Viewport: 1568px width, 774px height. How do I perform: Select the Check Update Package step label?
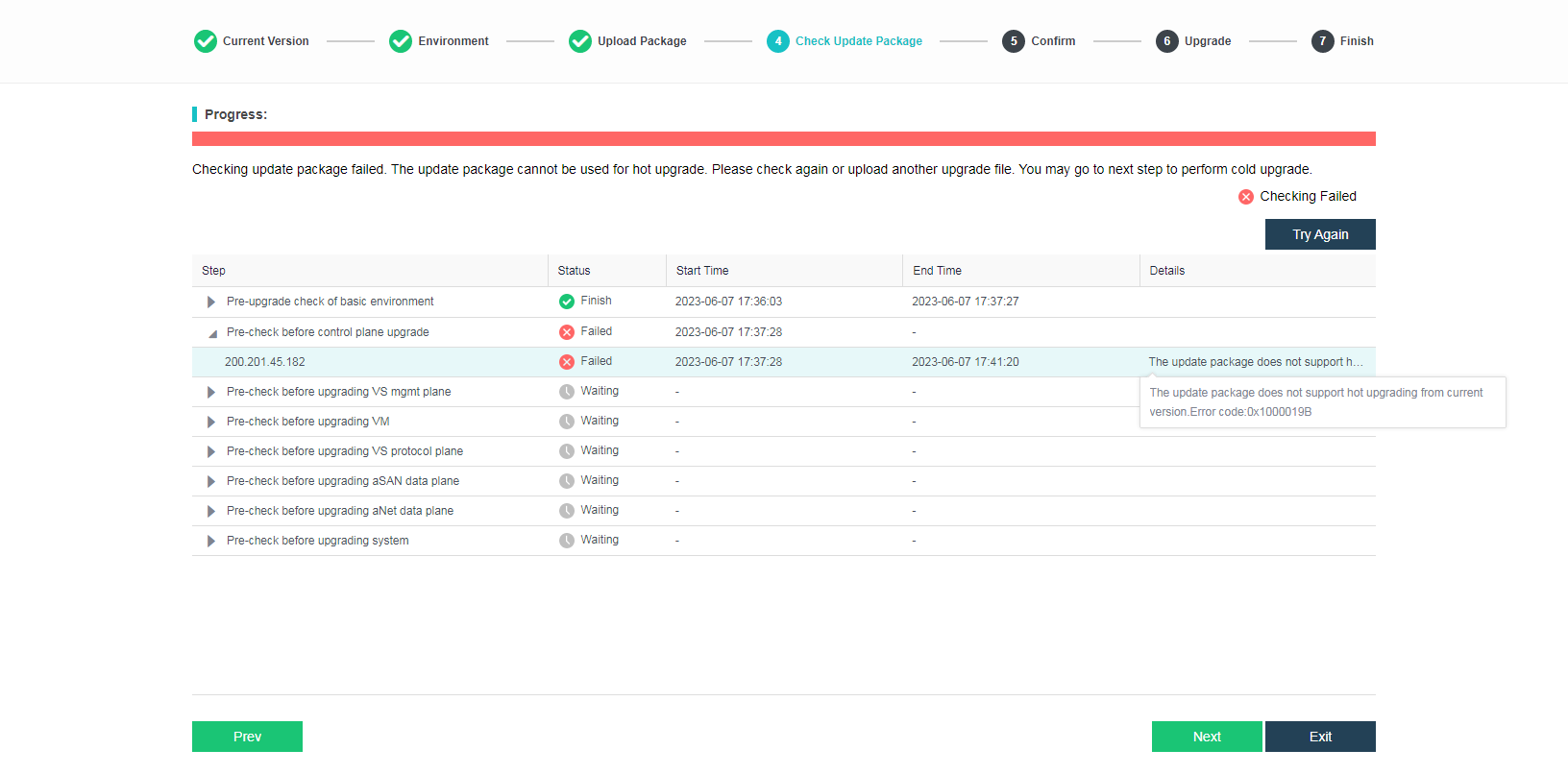click(858, 41)
